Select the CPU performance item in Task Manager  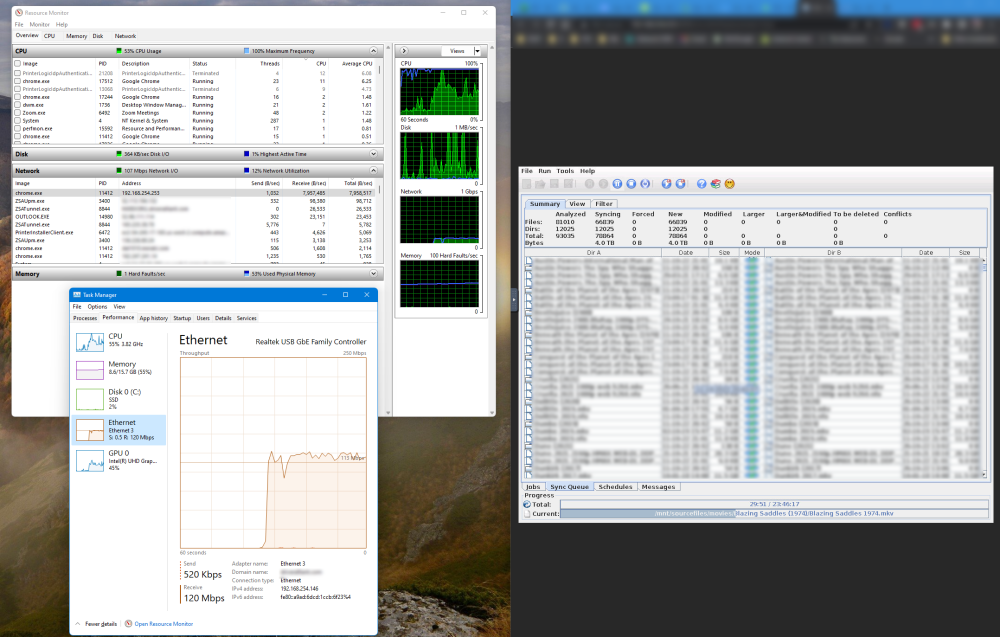pos(119,340)
